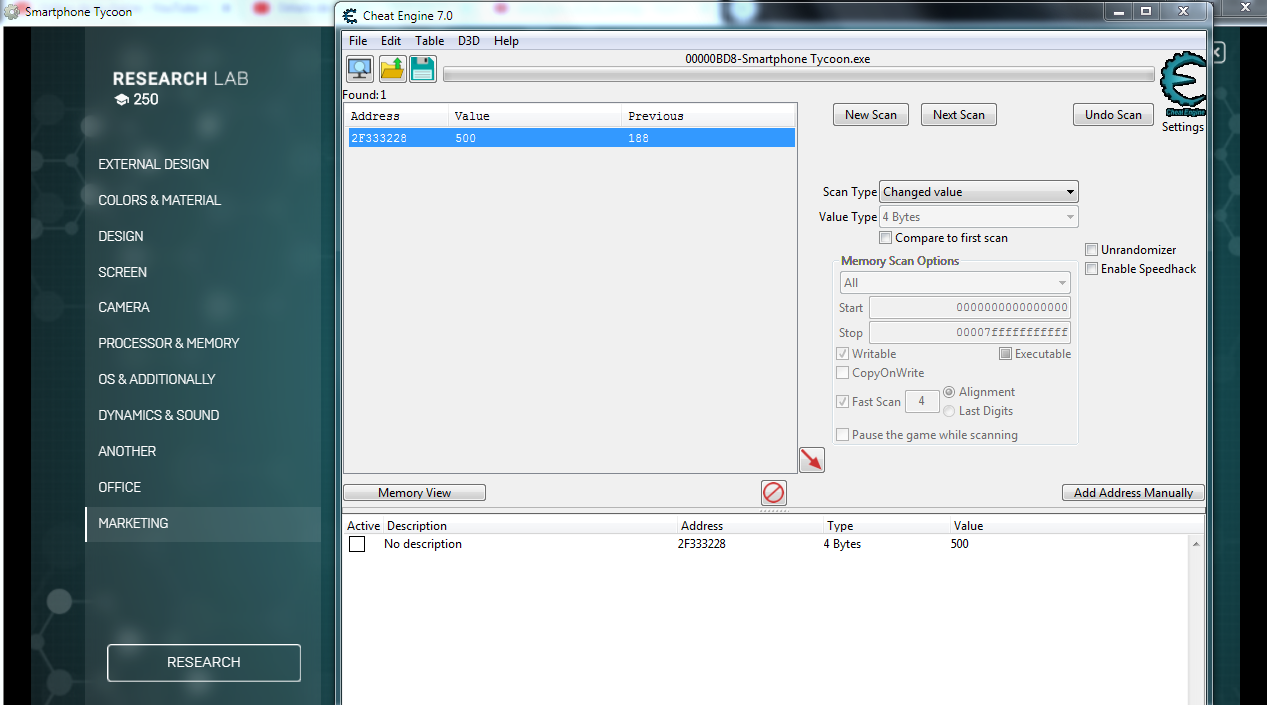This screenshot has width=1267, height=705.
Task: Check Pause the game while scanning
Action: tap(843, 435)
